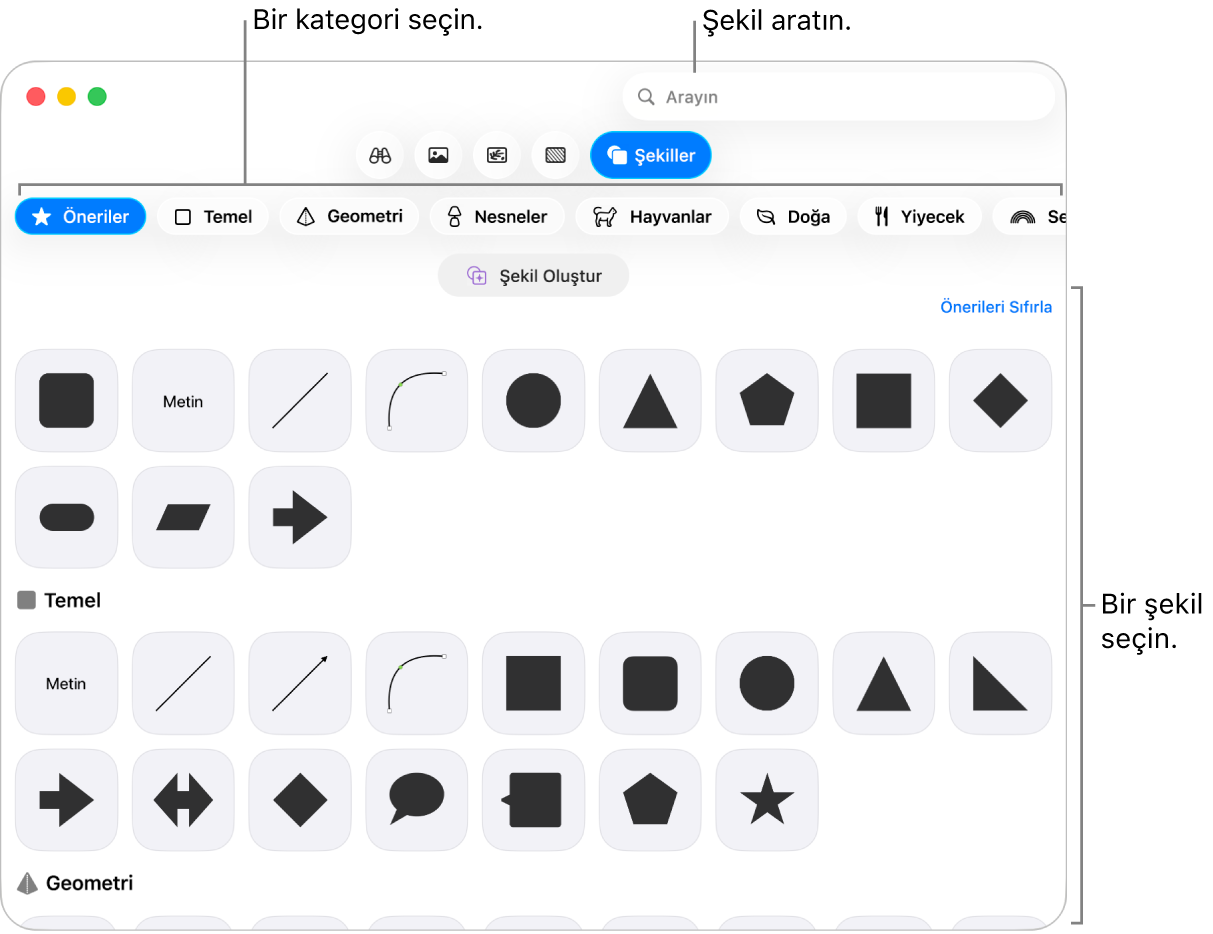Choose the Yiyecek category

coord(919,216)
